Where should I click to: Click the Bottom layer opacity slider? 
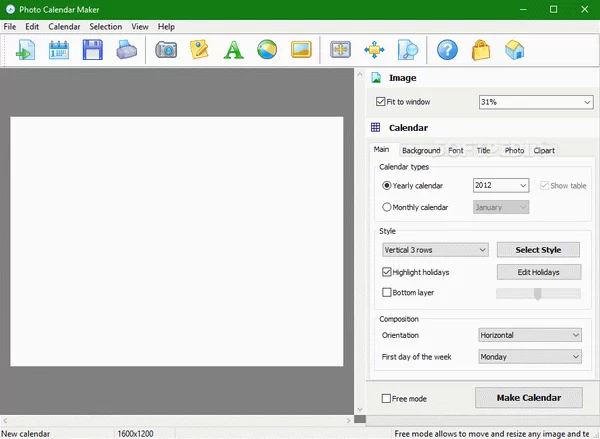538,294
